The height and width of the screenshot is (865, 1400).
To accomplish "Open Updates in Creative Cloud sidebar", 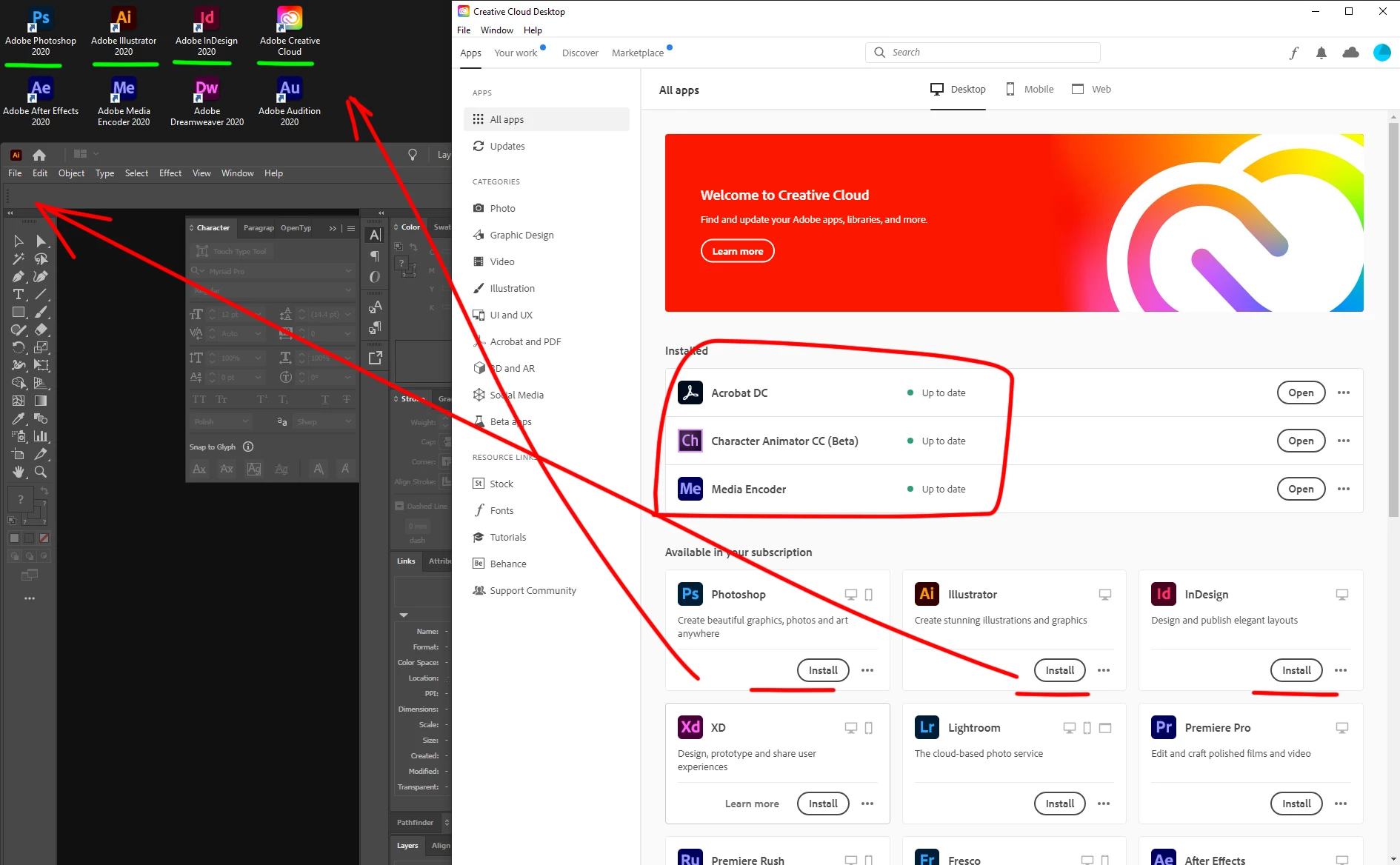I will (547, 146).
